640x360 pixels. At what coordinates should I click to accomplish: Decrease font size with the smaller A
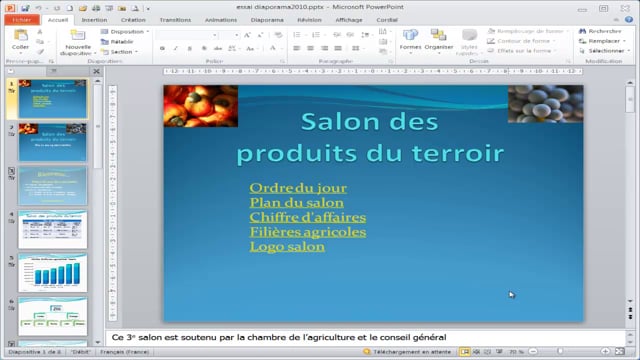coord(260,36)
